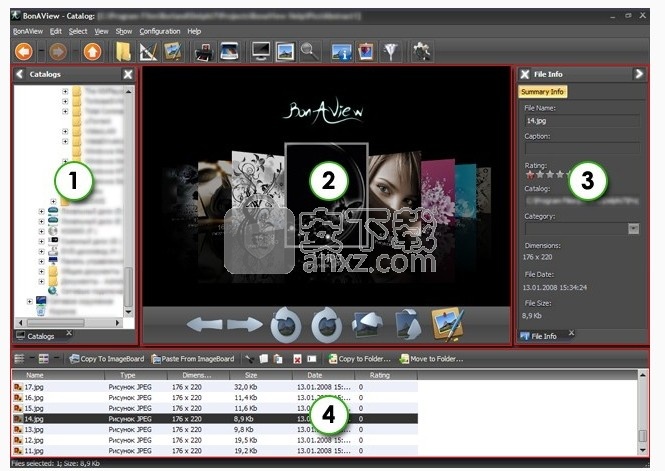This screenshot has width=665, height=471.
Task: Select the framed picture view icon
Action: click(285, 52)
